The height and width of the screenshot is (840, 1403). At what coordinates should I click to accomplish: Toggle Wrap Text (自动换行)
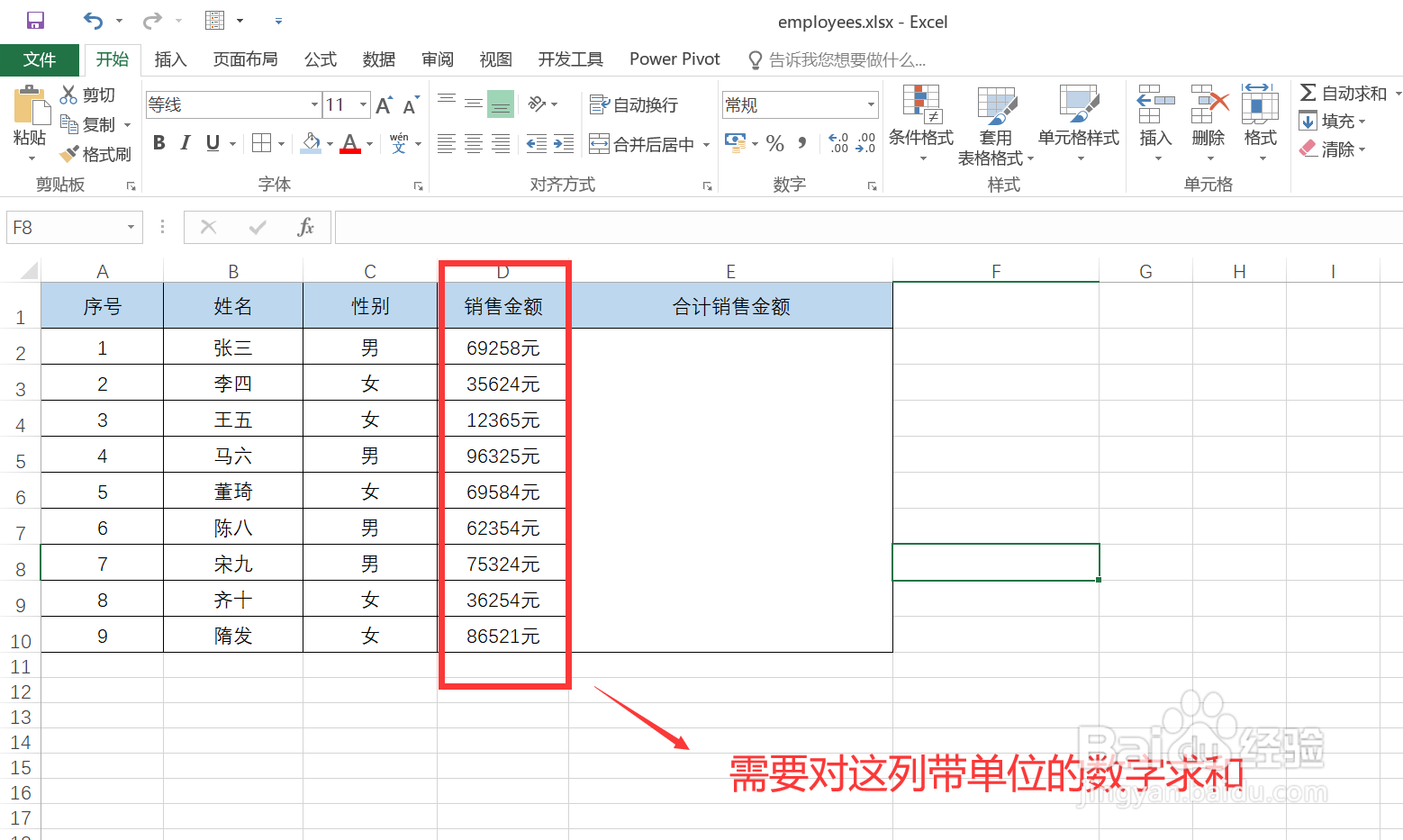pyautogui.click(x=630, y=104)
